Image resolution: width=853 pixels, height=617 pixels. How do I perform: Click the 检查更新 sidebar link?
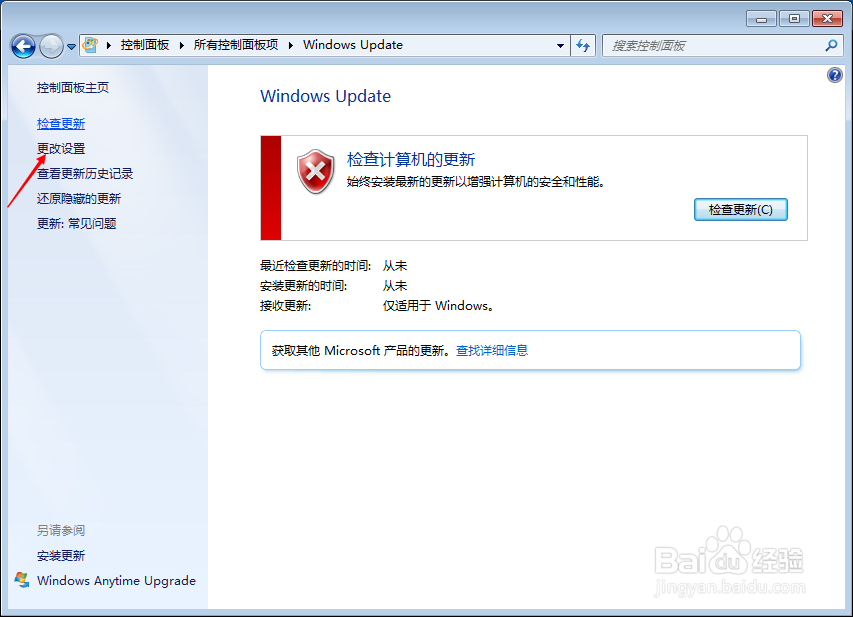61,124
